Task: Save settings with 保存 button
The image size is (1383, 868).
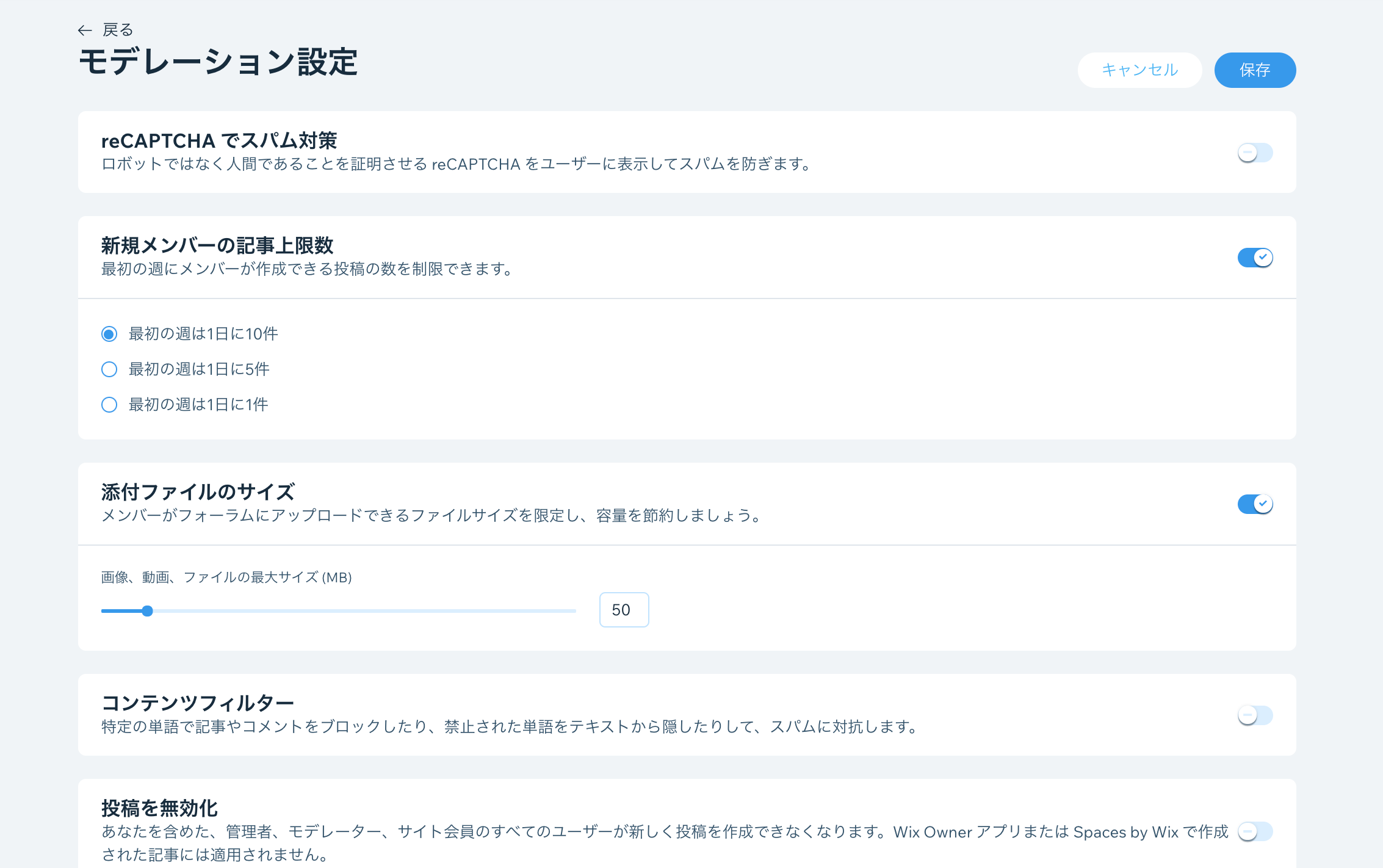Action: pos(1255,70)
